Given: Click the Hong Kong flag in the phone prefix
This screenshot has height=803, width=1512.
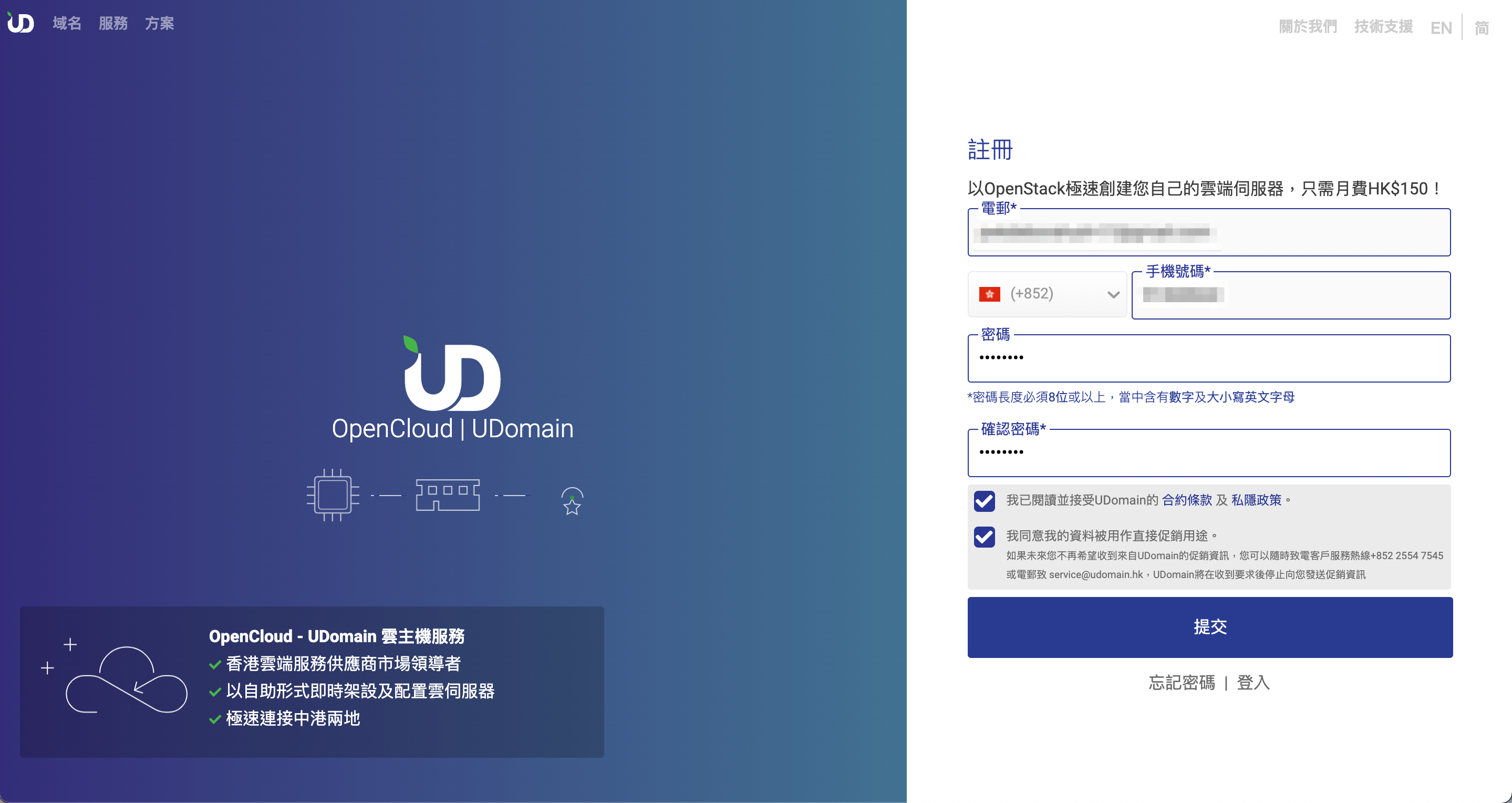Looking at the screenshot, I should (989, 294).
